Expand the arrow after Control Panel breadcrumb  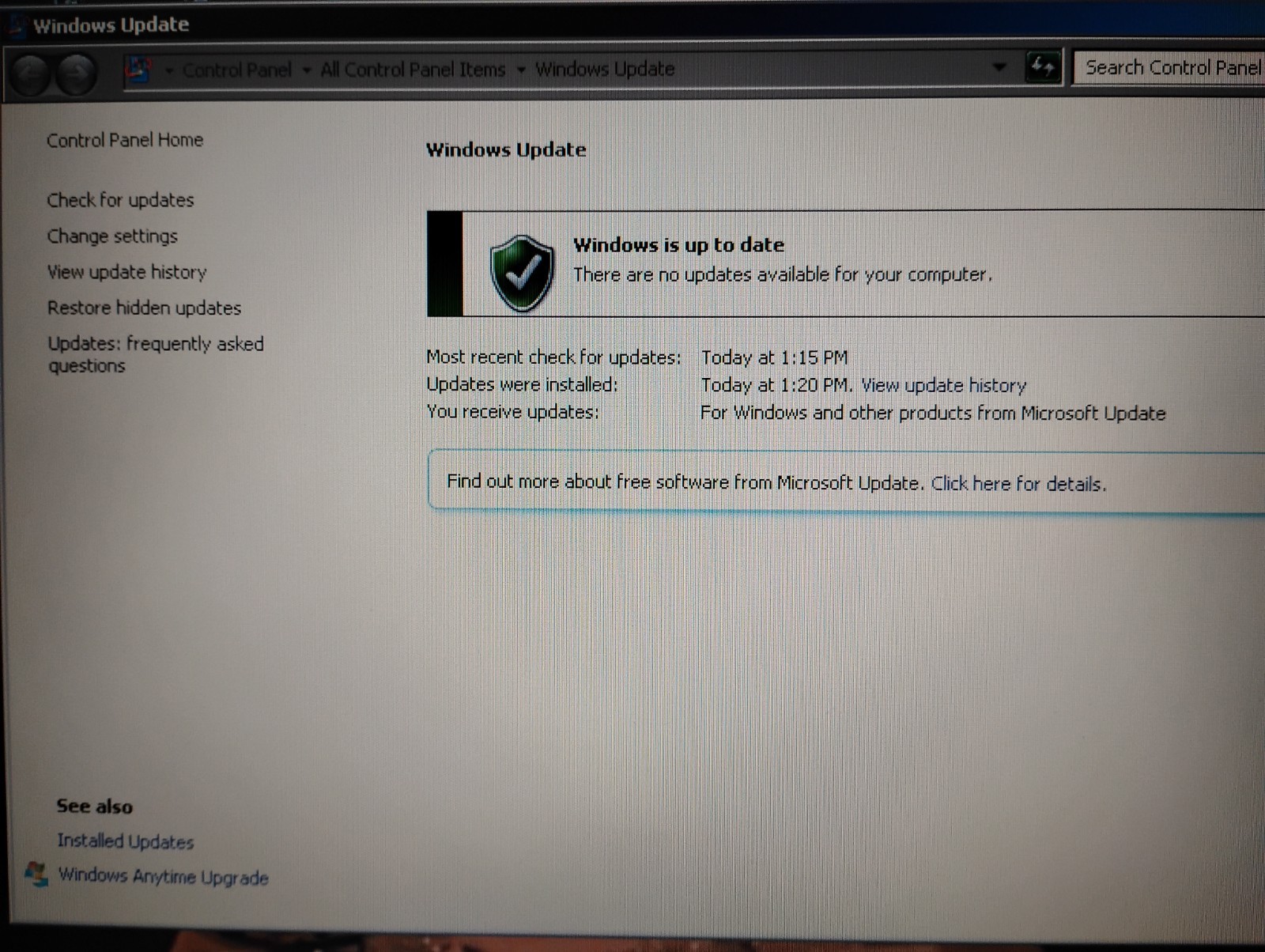pyautogui.click(x=306, y=70)
